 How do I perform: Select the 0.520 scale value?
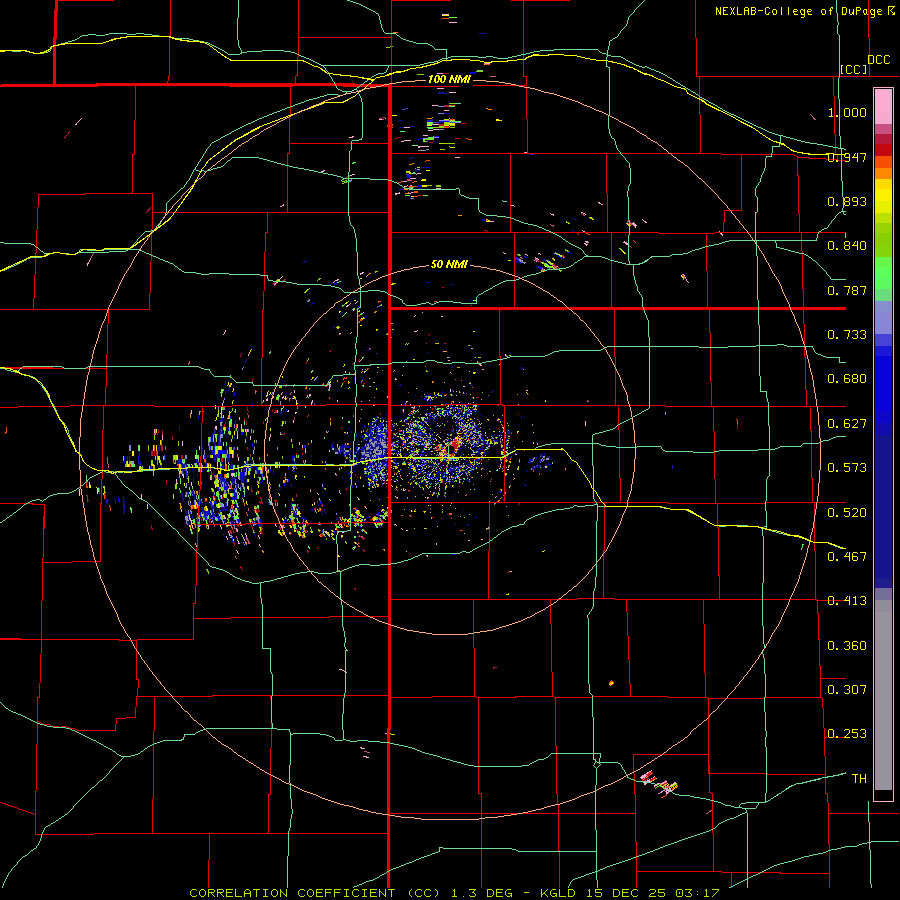[x=847, y=512]
